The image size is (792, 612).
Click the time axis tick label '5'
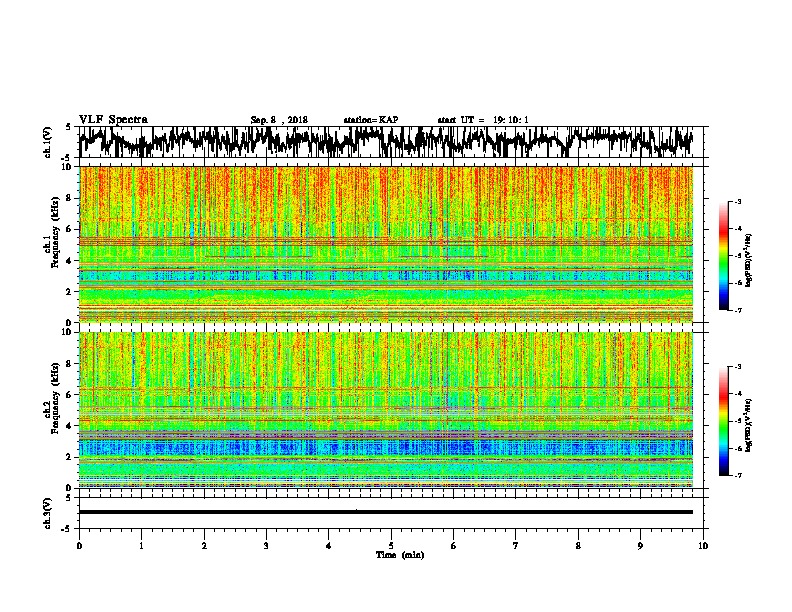[391, 546]
